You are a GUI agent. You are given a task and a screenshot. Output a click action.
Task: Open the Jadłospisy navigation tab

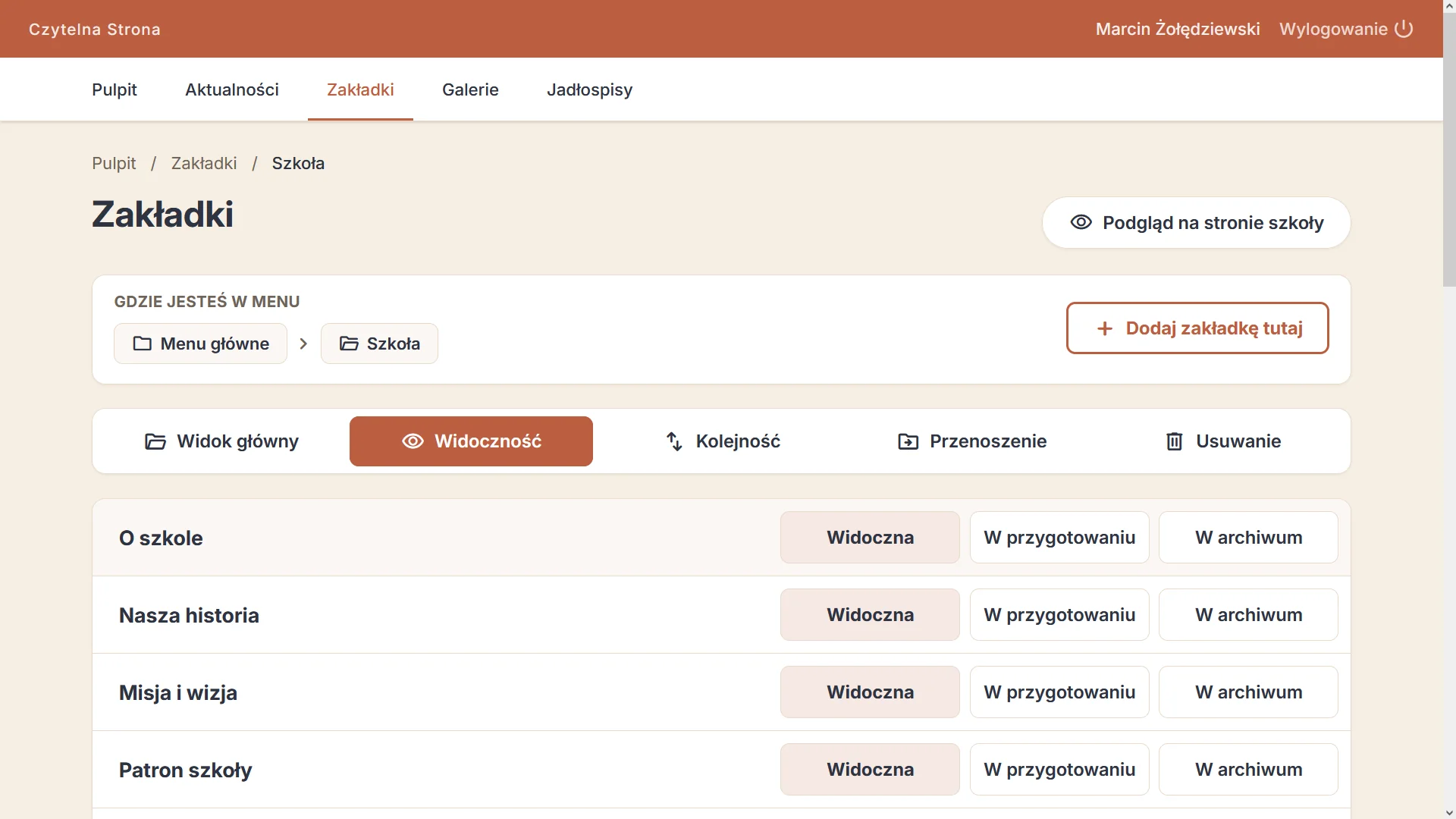click(x=590, y=89)
